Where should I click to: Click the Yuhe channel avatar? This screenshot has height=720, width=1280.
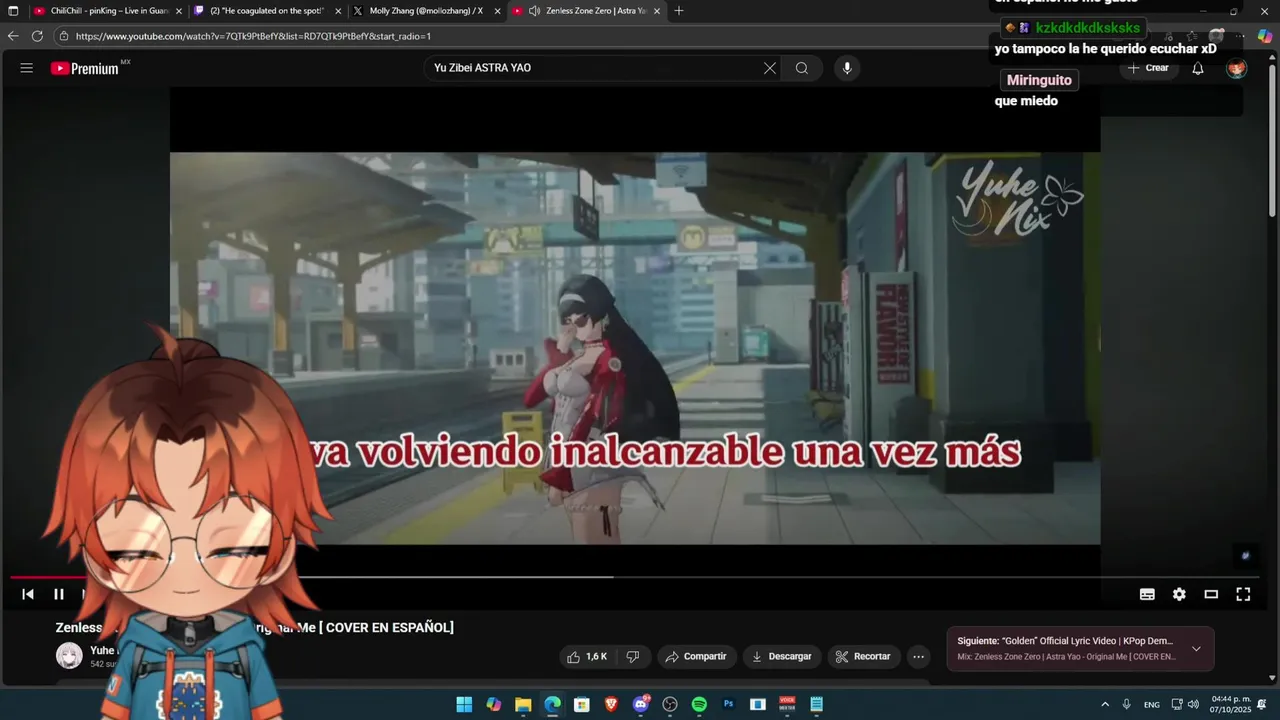69,656
